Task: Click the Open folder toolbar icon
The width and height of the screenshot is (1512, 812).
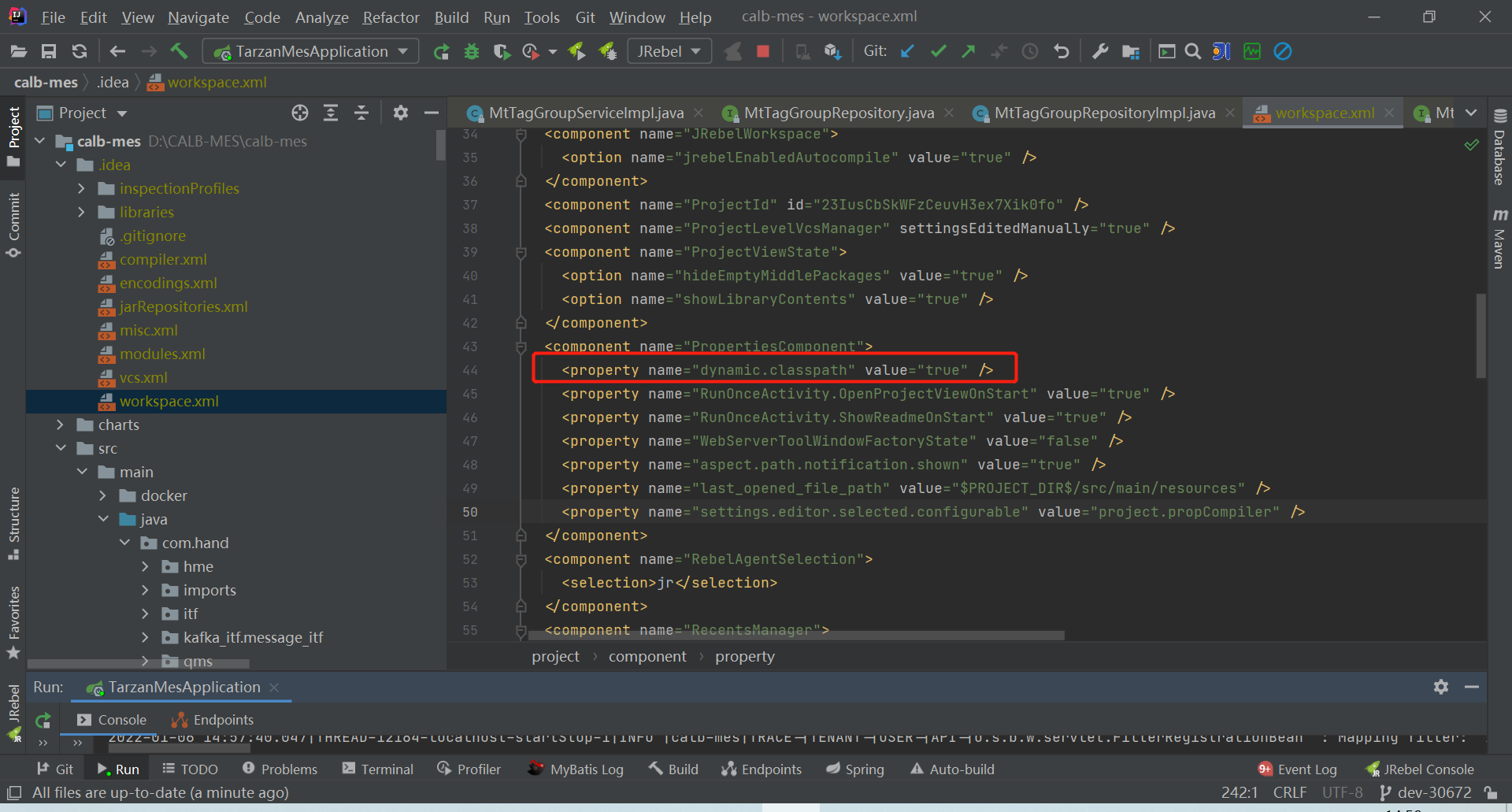Action: tap(19, 52)
